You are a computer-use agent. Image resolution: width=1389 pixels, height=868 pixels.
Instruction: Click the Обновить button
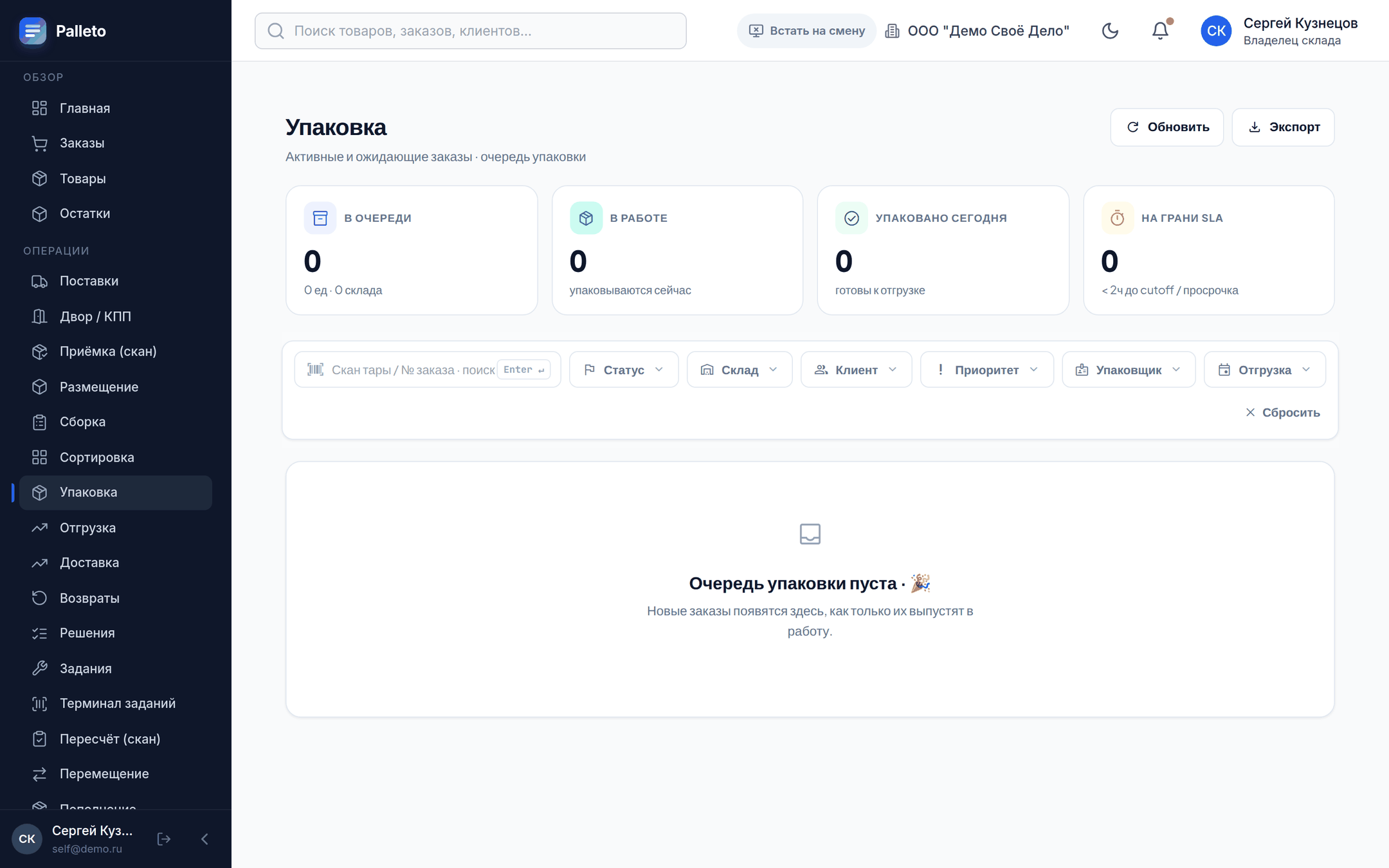(x=1167, y=127)
